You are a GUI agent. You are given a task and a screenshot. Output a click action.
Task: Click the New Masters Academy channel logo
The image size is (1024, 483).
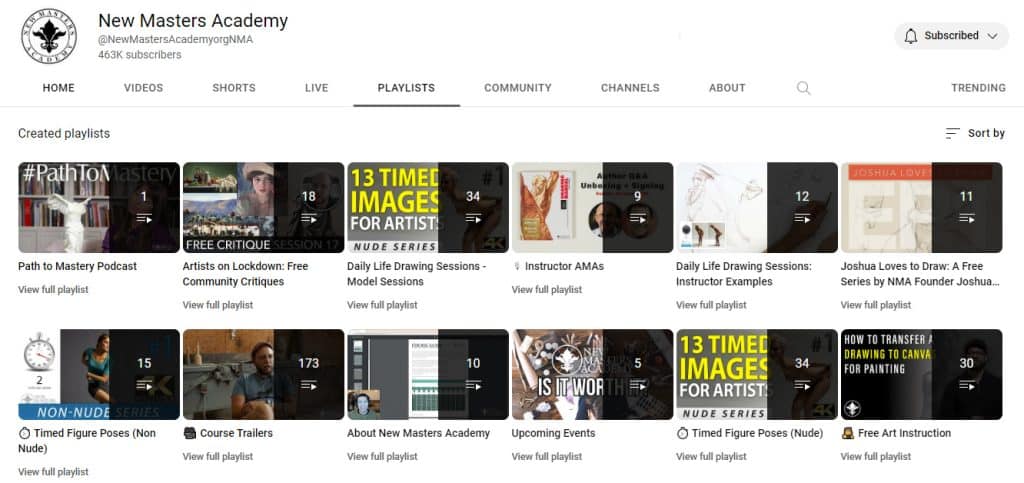tap(49, 36)
